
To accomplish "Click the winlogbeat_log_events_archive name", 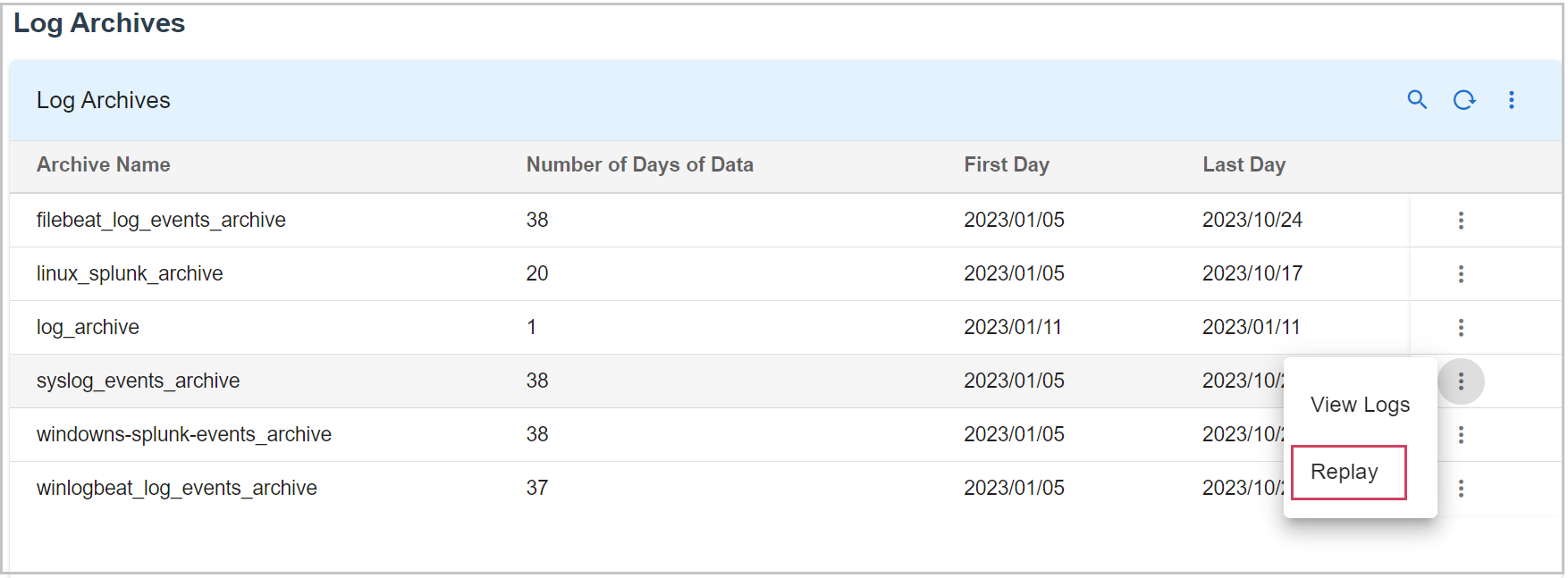I will click(176, 489).
